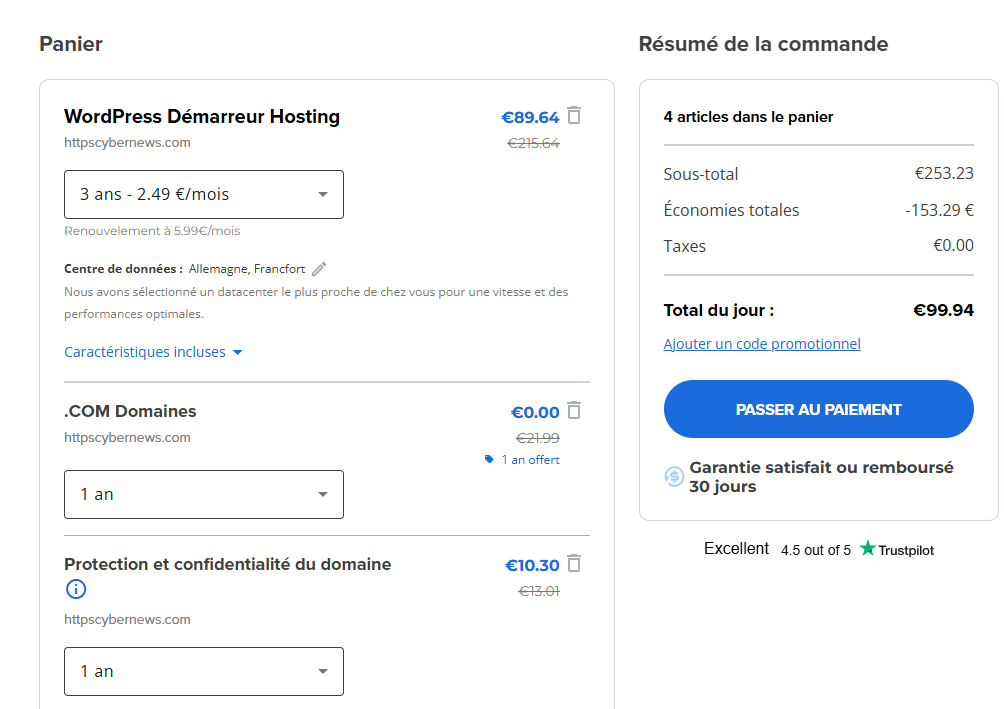Click the Trustpilot star logo
The image size is (1004, 709).
coord(868,548)
